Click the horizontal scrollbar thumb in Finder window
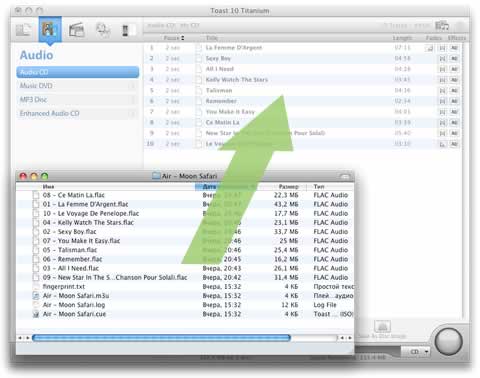This screenshot has height=378, width=480. pyautogui.click(x=161, y=338)
